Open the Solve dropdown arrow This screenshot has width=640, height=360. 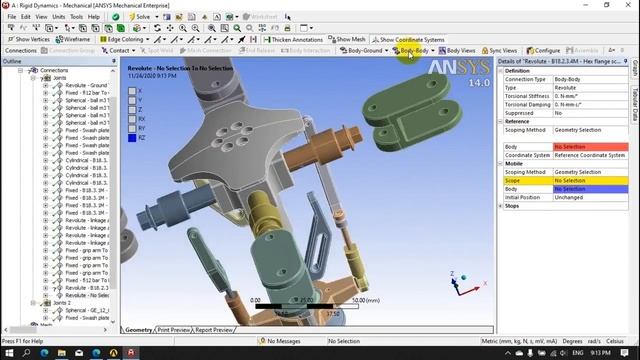pyautogui.click(x=157, y=17)
